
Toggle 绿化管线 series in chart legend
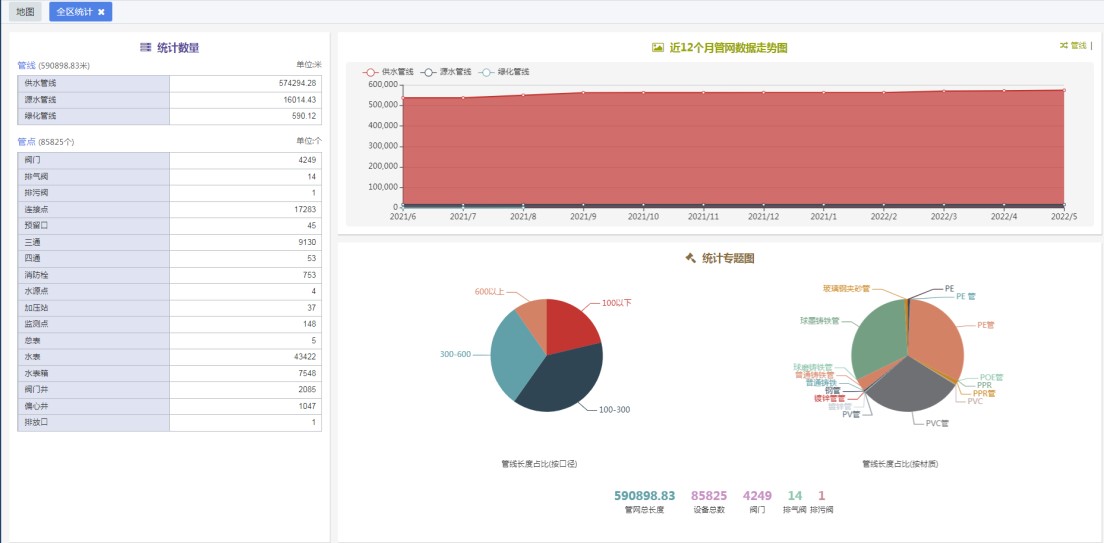(504, 72)
